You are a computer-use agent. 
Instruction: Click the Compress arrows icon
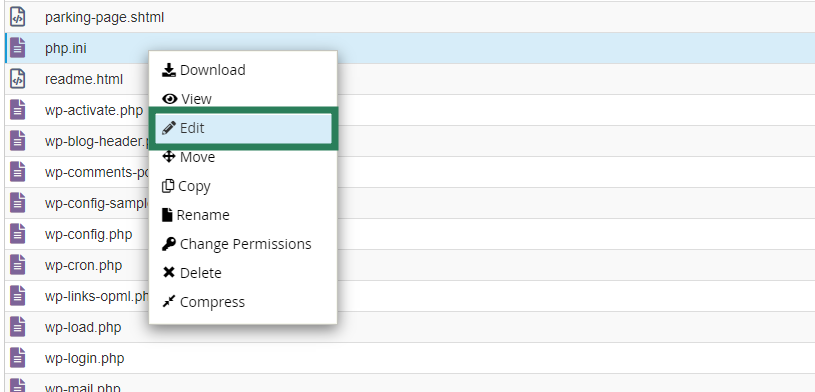click(168, 302)
